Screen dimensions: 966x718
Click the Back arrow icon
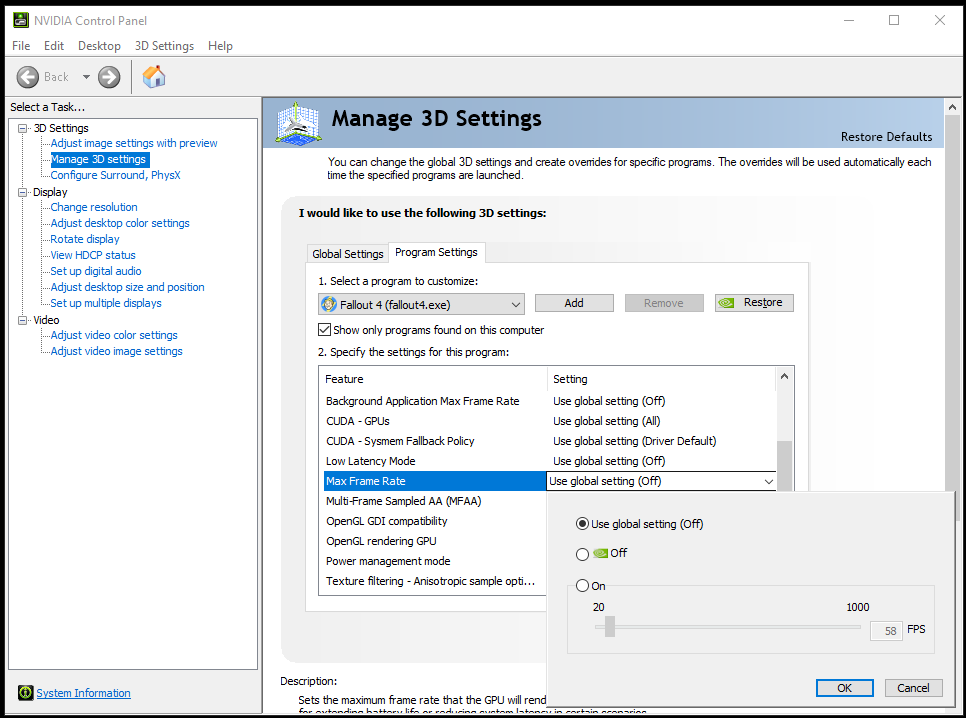(28, 77)
